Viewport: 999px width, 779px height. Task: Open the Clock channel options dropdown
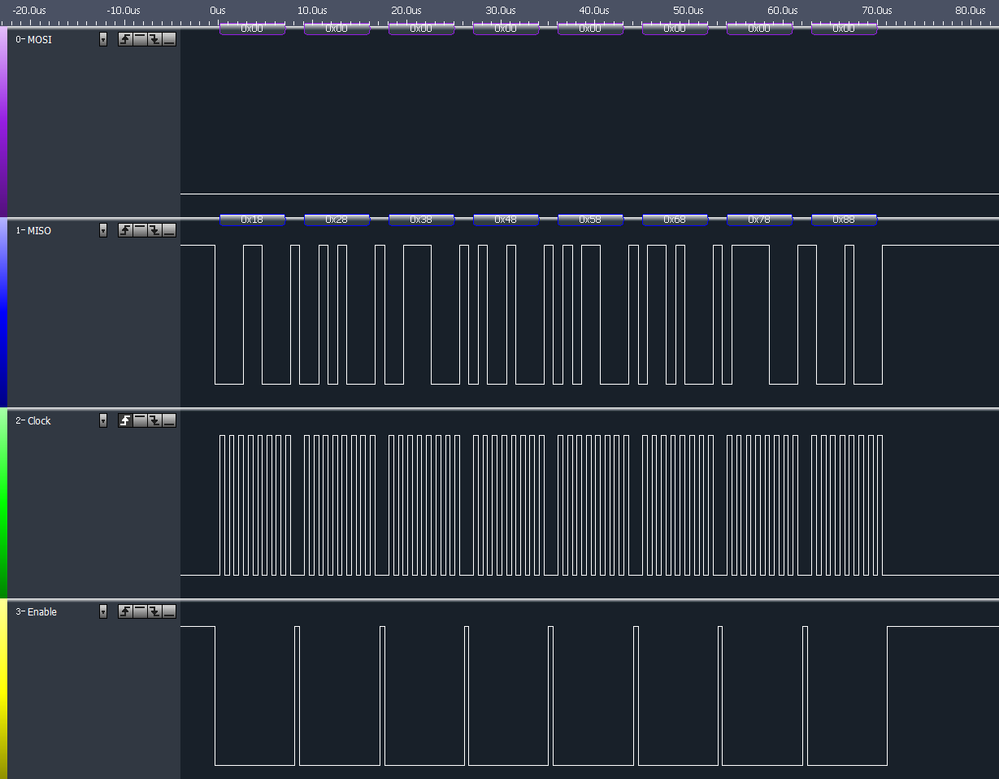[103, 420]
